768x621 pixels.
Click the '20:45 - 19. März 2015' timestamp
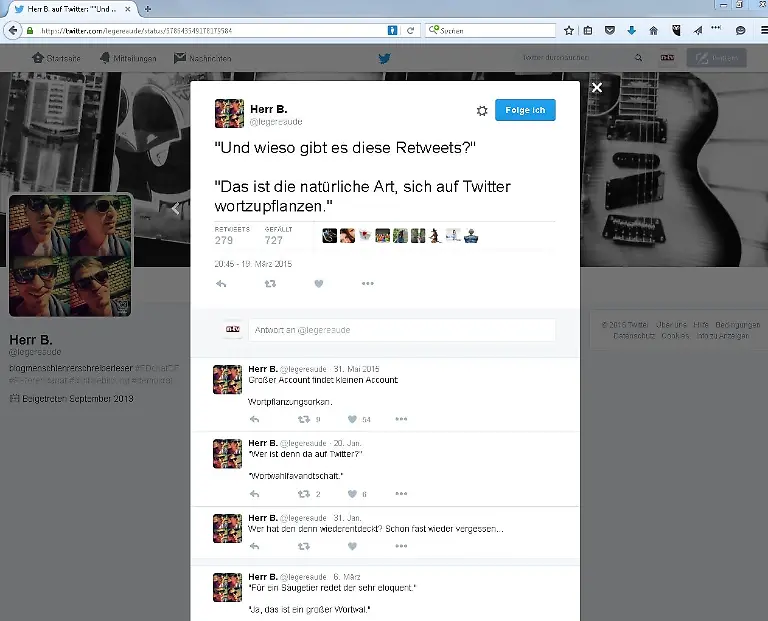(253, 264)
